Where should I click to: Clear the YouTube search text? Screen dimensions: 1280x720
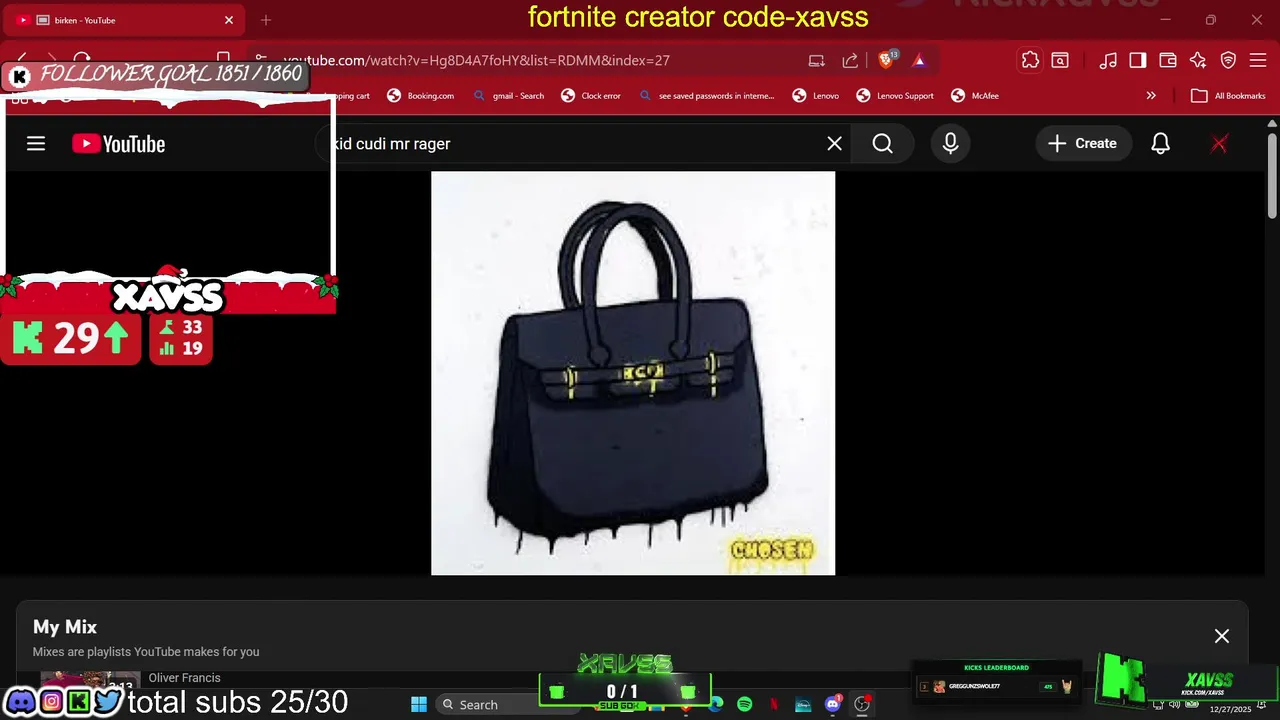pyautogui.click(x=834, y=144)
